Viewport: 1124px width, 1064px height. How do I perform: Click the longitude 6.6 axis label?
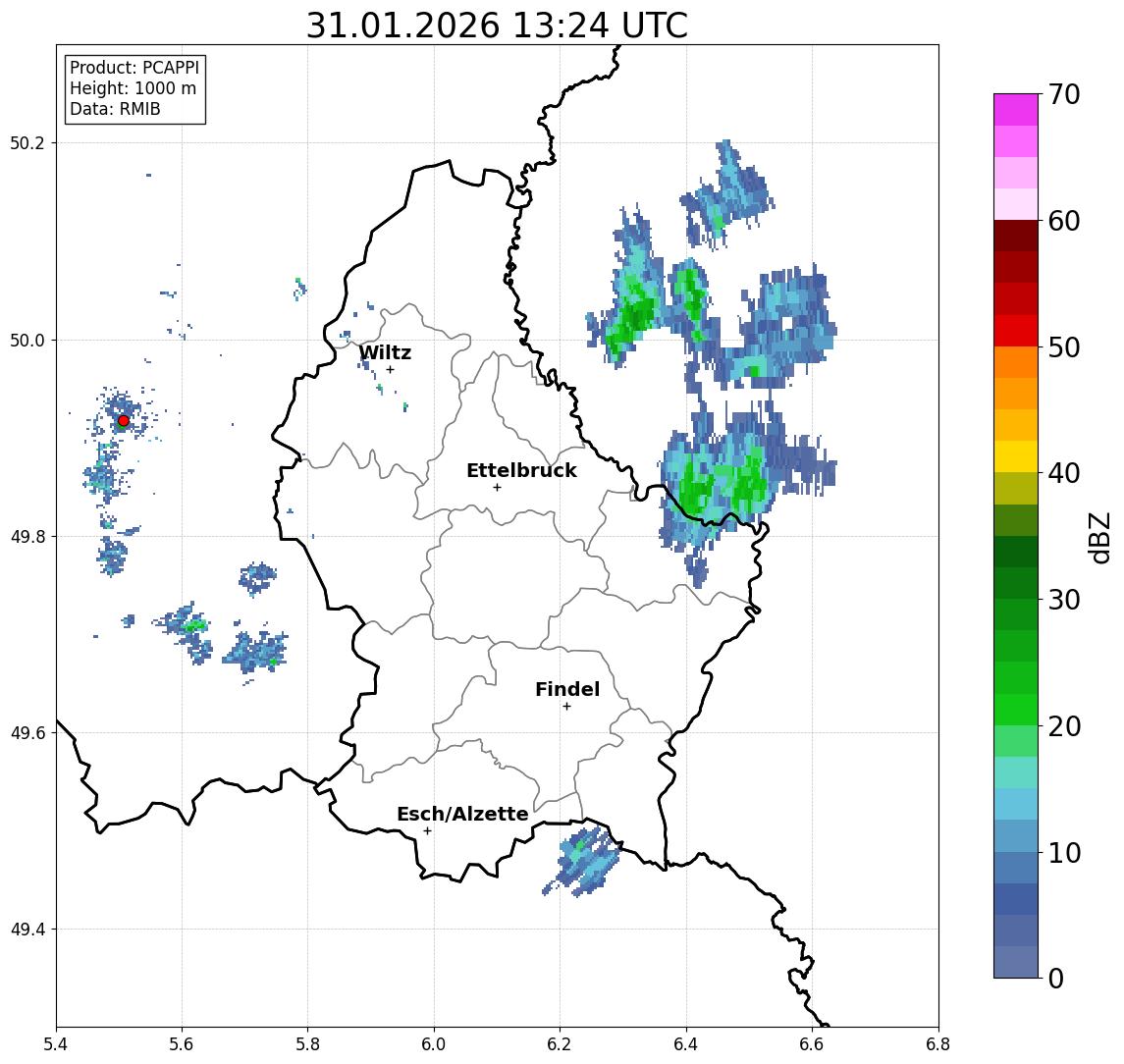[x=812, y=1044]
